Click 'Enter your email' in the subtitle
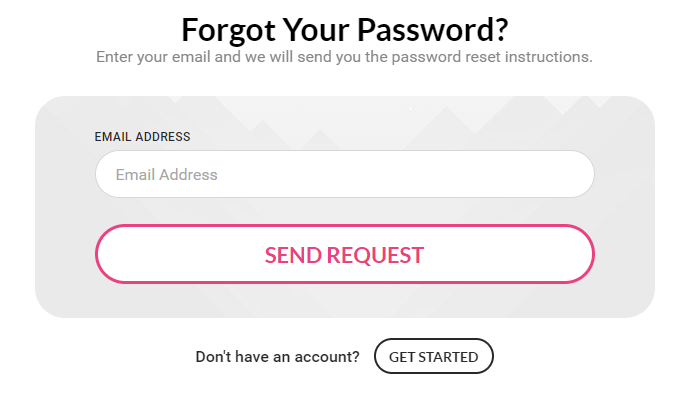 coord(153,57)
